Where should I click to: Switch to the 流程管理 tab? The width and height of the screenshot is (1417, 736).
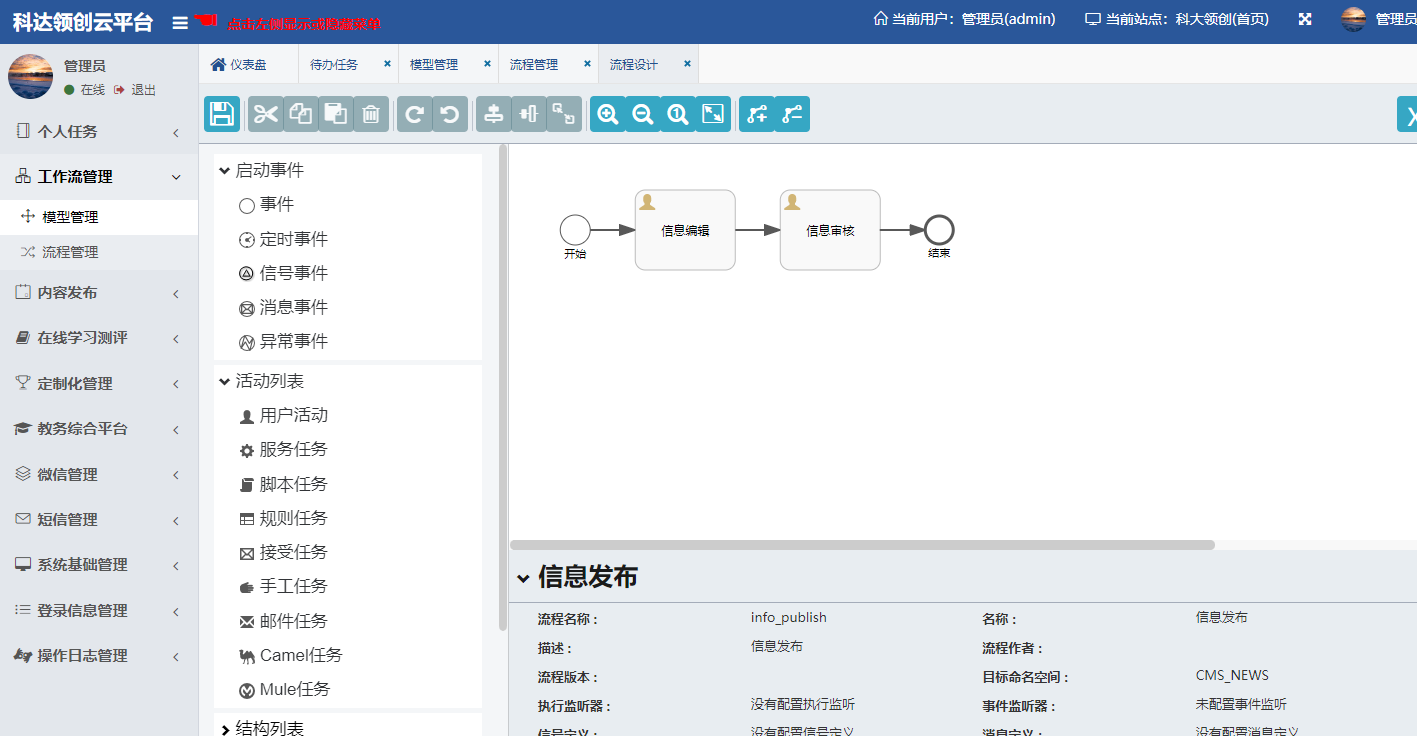point(534,64)
